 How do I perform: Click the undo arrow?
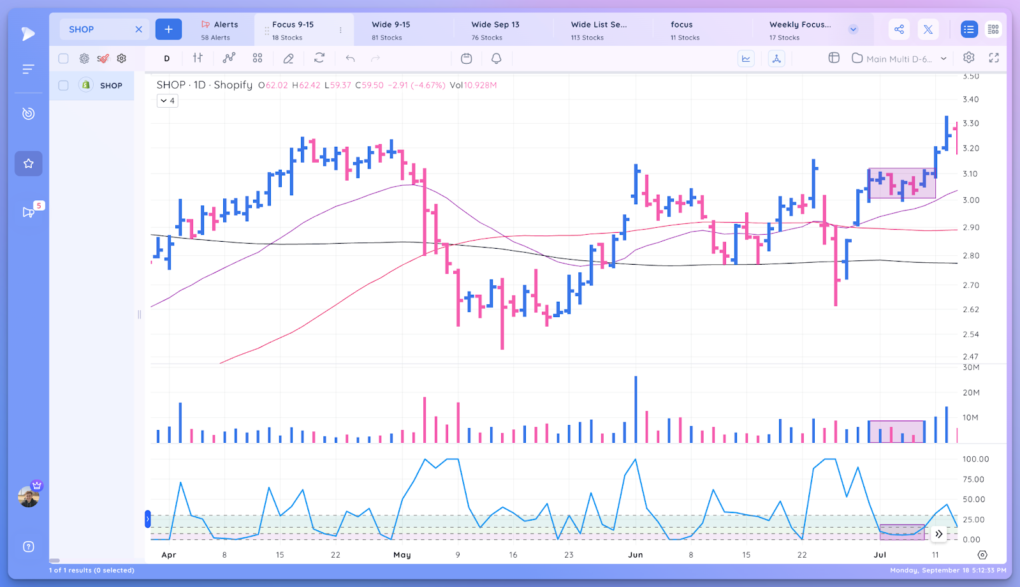point(349,58)
